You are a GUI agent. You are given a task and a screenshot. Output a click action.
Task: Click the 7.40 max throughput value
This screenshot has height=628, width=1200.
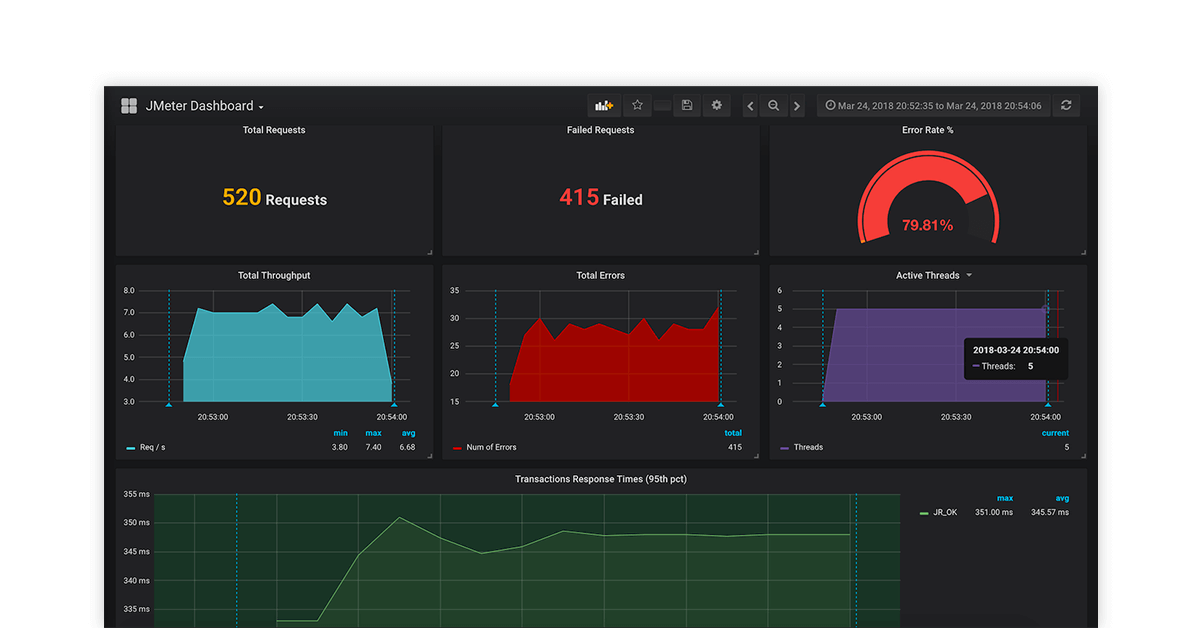(373, 447)
